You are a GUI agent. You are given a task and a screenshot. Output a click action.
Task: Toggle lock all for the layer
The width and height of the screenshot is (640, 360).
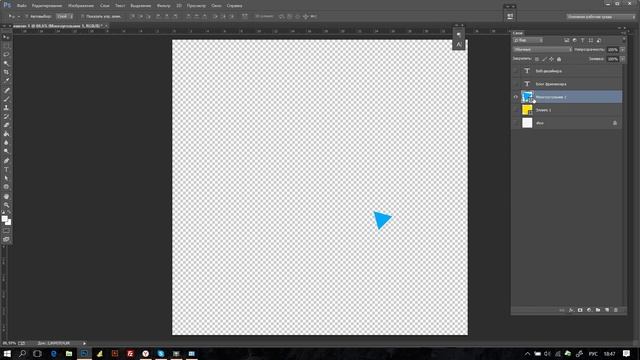tap(559, 59)
